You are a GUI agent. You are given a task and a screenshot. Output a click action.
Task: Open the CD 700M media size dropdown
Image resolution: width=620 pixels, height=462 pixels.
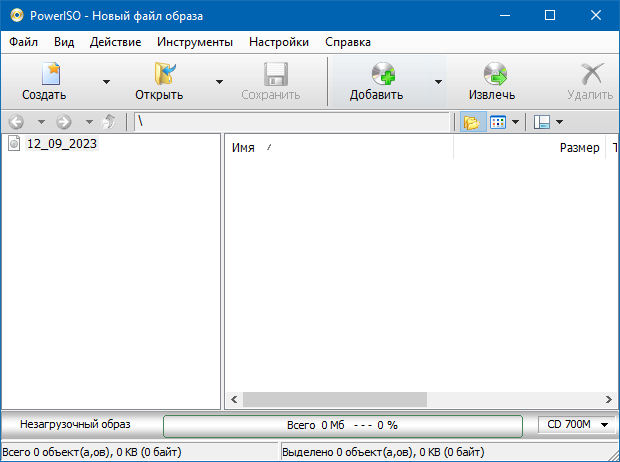(578, 425)
